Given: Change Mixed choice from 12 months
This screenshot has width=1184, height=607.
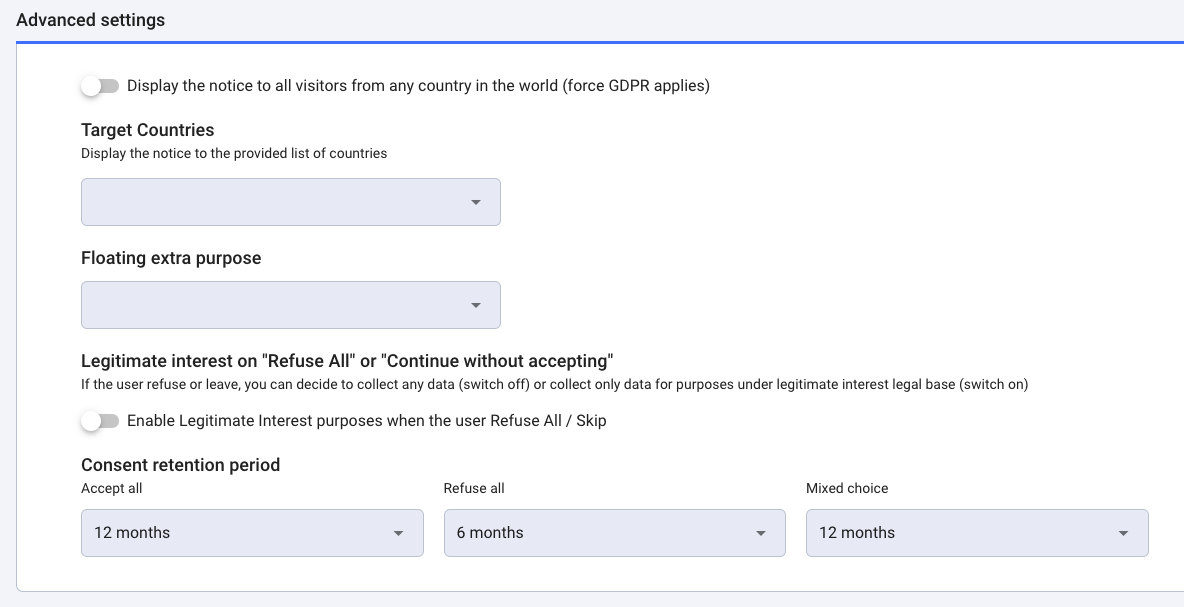Looking at the screenshot, I should click(x=976, y=533).
